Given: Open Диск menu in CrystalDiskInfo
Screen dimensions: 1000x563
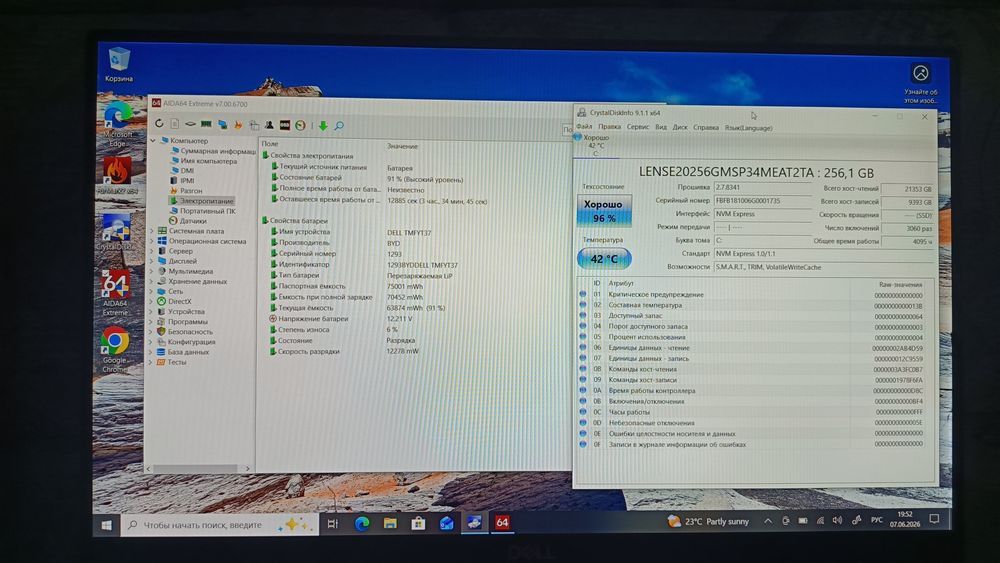Looking at the screenshot, I should 680,127.
